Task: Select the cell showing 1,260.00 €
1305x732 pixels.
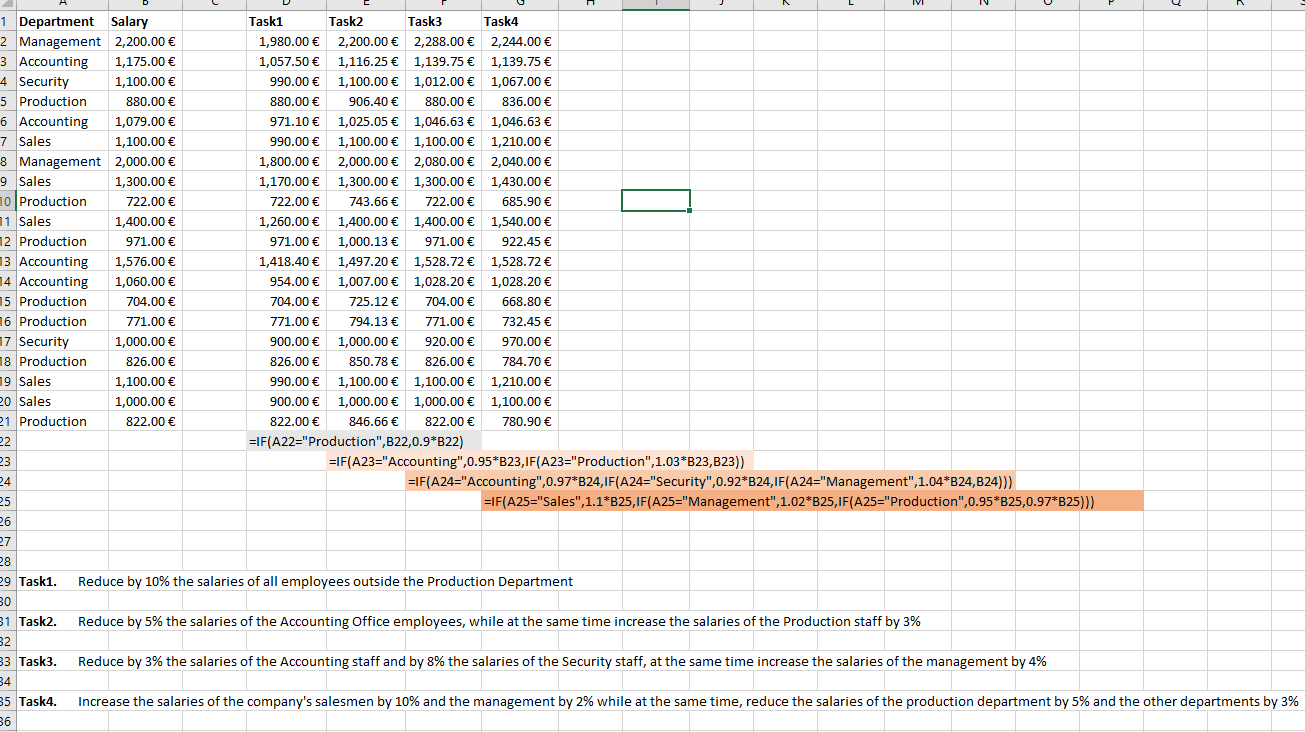Action: pos(288,221)
